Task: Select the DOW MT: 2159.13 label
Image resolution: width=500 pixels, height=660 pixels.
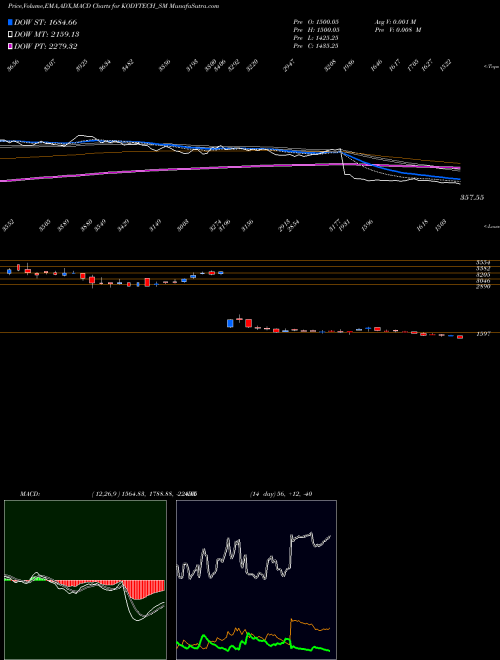Action: 47,35
